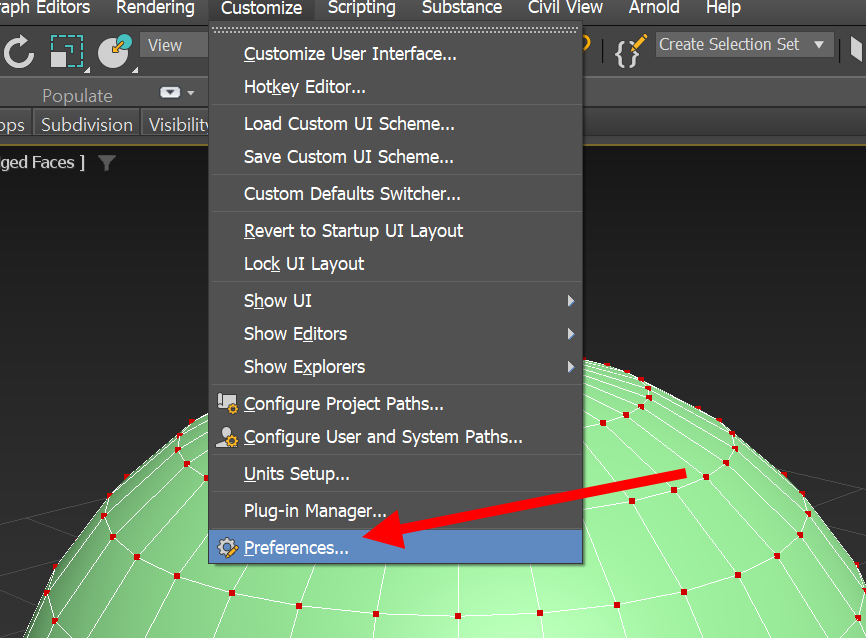This screenshot has height=638, width=866.
Task: Open Hotkey Editor...
Action: 395,87
